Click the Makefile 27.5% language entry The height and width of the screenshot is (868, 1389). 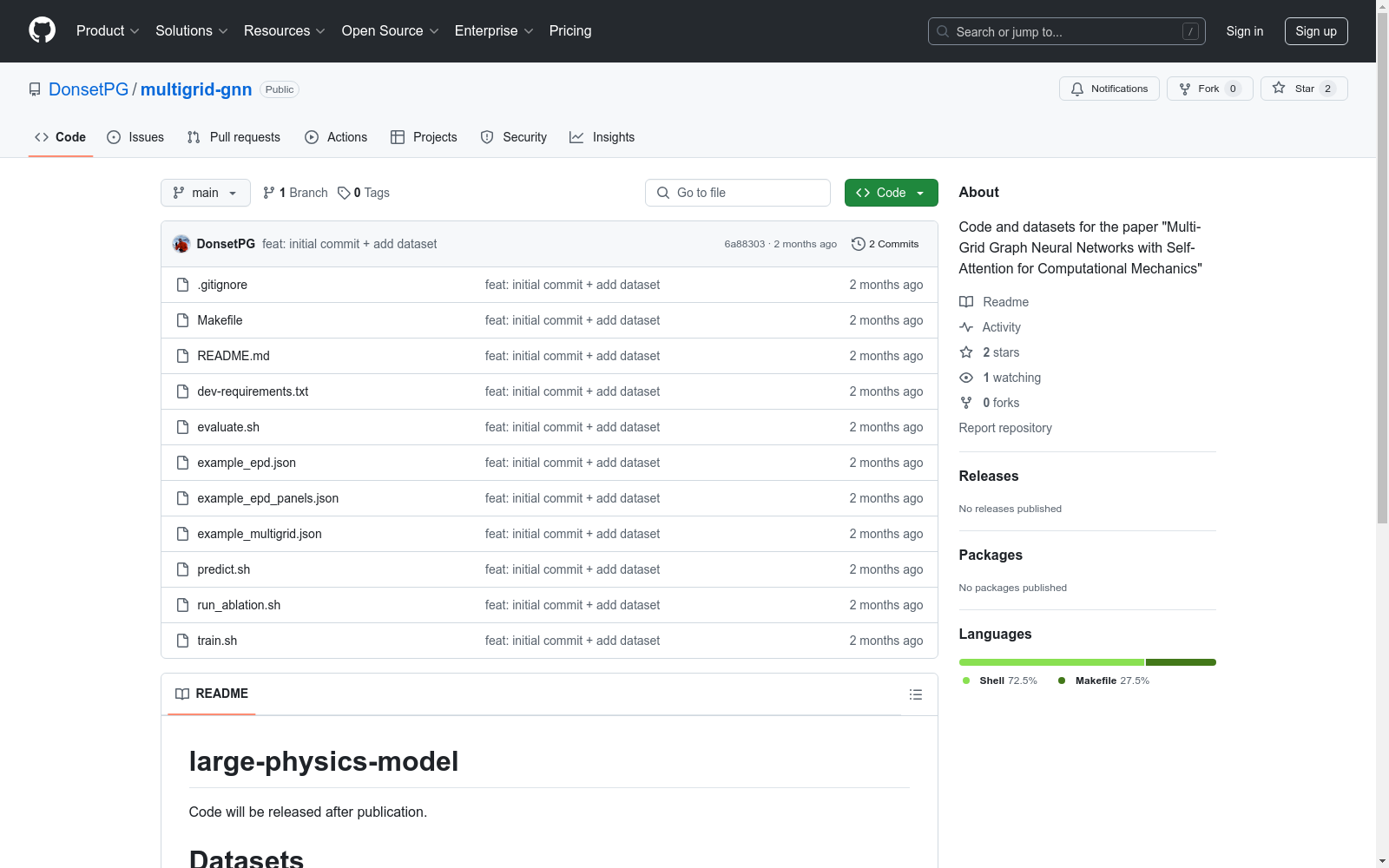pyautogui.click(x=1103, y=681)
